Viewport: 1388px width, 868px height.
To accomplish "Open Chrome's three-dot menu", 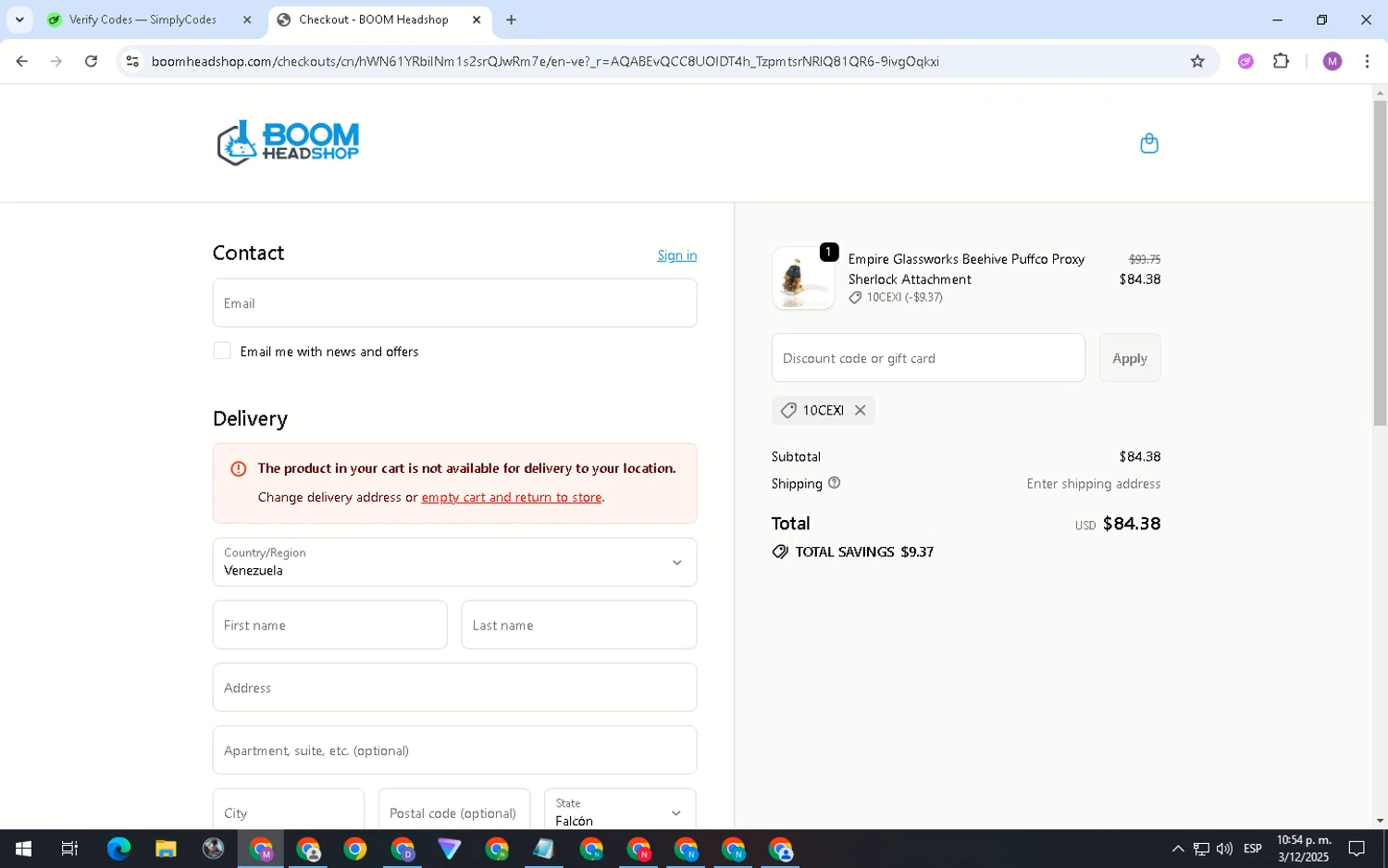I will (x=1367, y=61).
